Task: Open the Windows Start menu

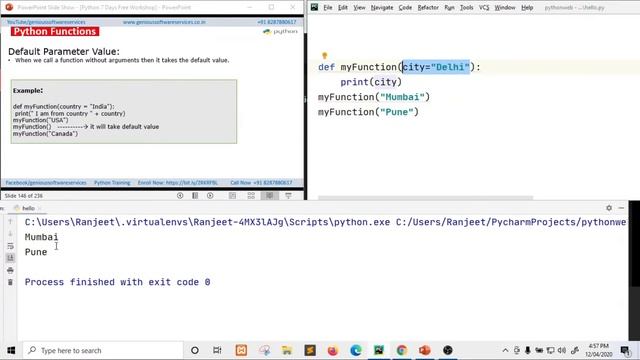Action: pos(11,350)
